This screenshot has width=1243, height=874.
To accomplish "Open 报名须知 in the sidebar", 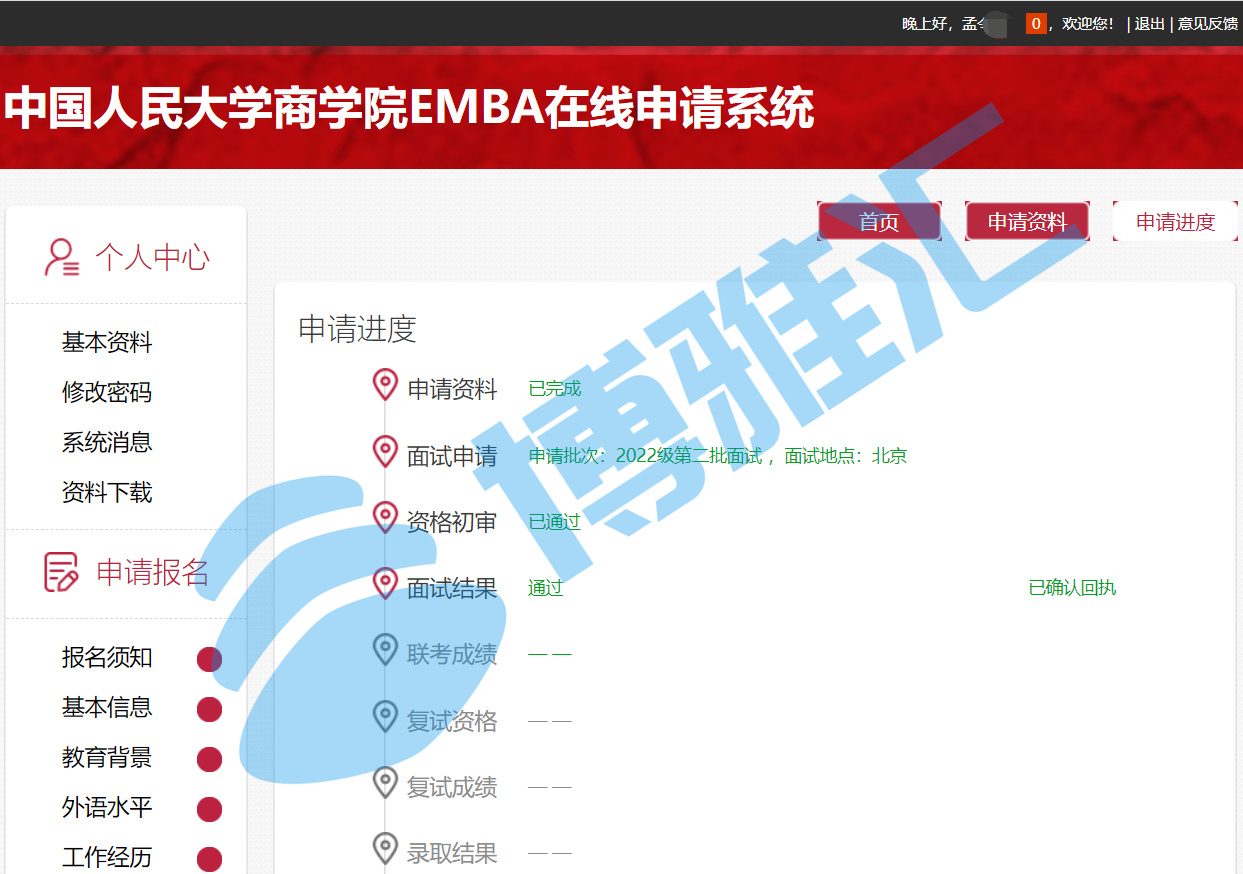I will [107, 657].
